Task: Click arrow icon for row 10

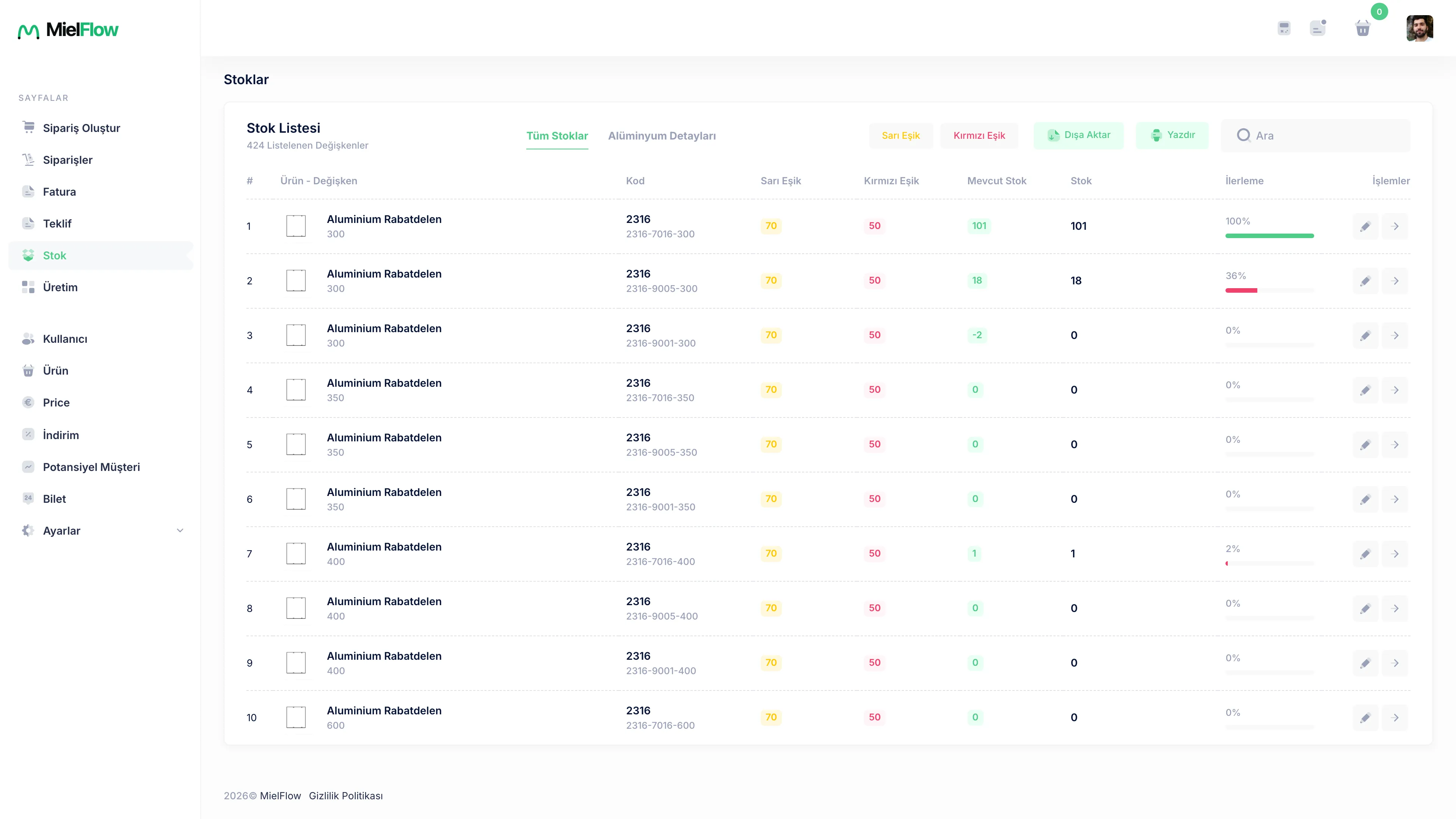Action: (1395, 718)
